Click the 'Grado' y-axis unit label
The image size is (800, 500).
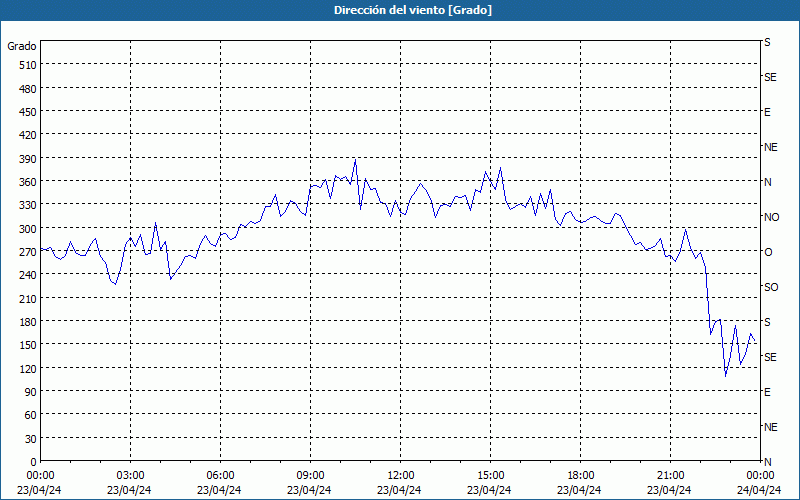(x=22, y=46)
